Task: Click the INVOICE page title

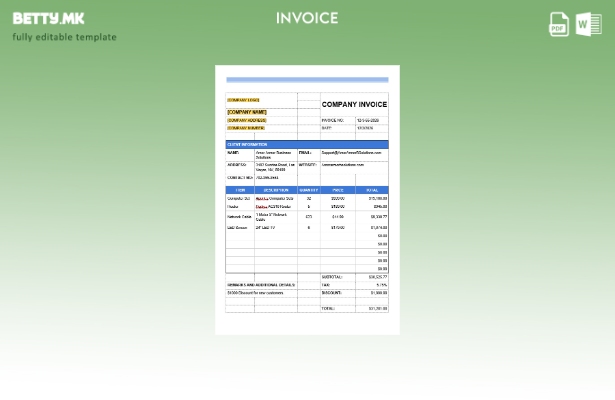Action: click(307, 18)
